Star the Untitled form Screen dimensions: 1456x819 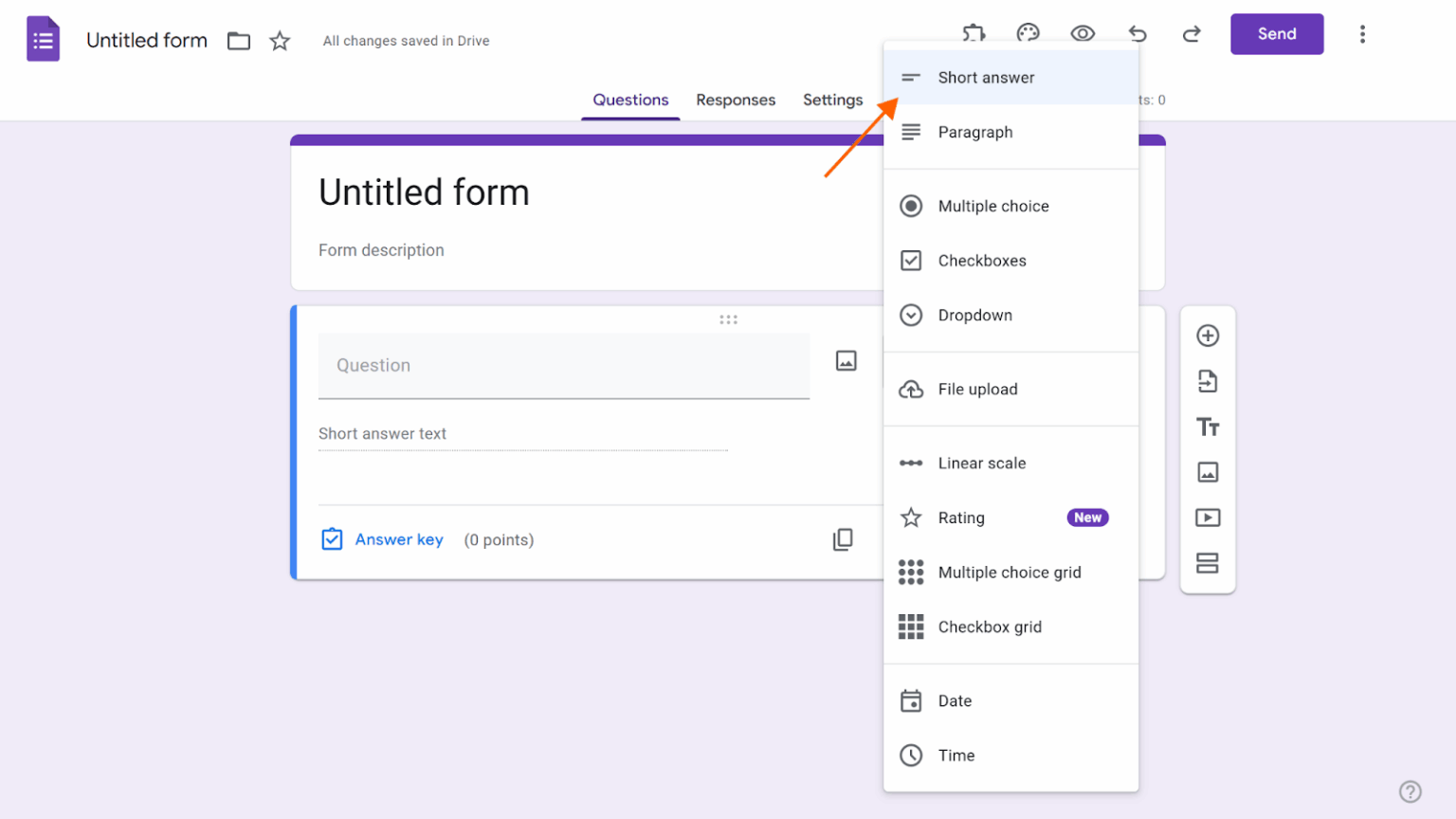[280, 40]
